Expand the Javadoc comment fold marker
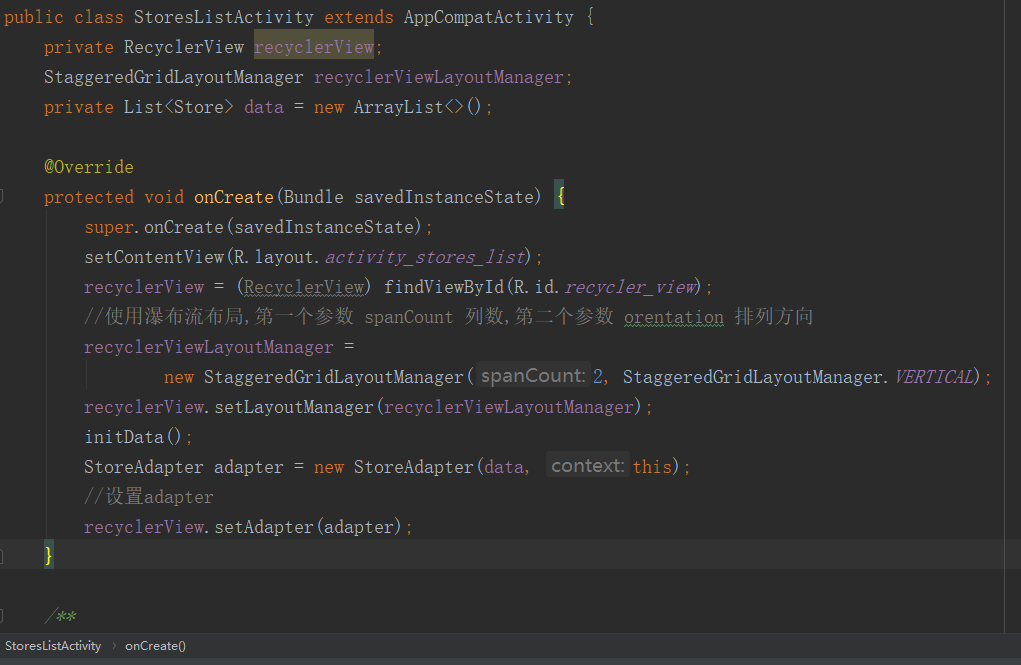The height and width of the screenshot is (665, 1021). (x=2, y=615)
